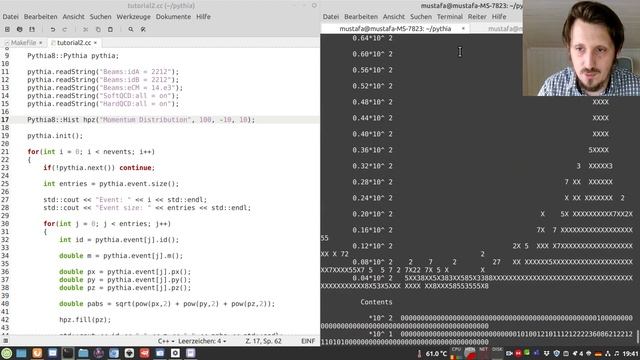Open the terminal's Suchen menu
Image resolution: width=640 pixels, height=360 pixels.
click(421, 17)
